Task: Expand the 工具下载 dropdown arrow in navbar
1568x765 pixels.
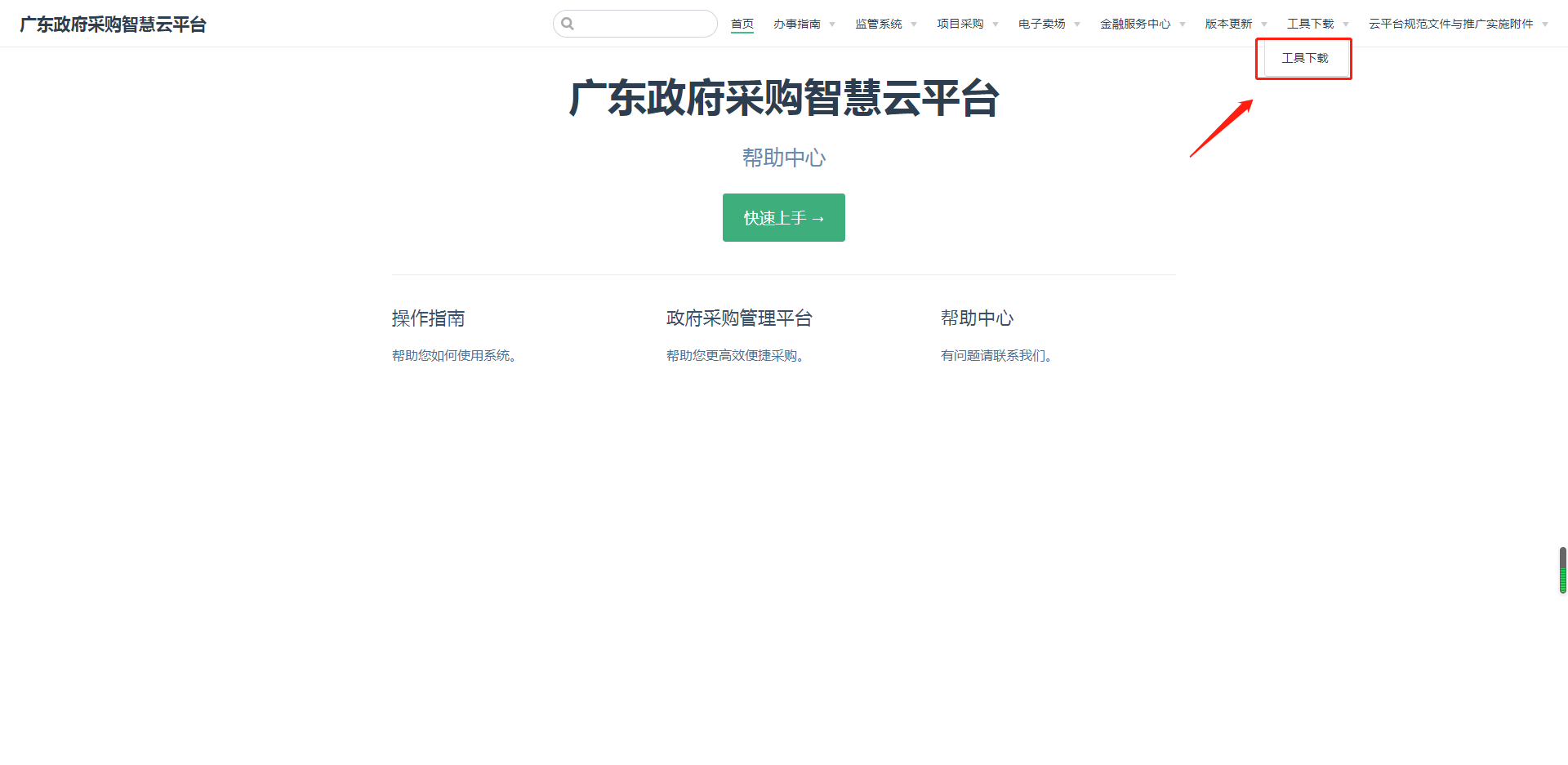Action: pos(1346,24)
